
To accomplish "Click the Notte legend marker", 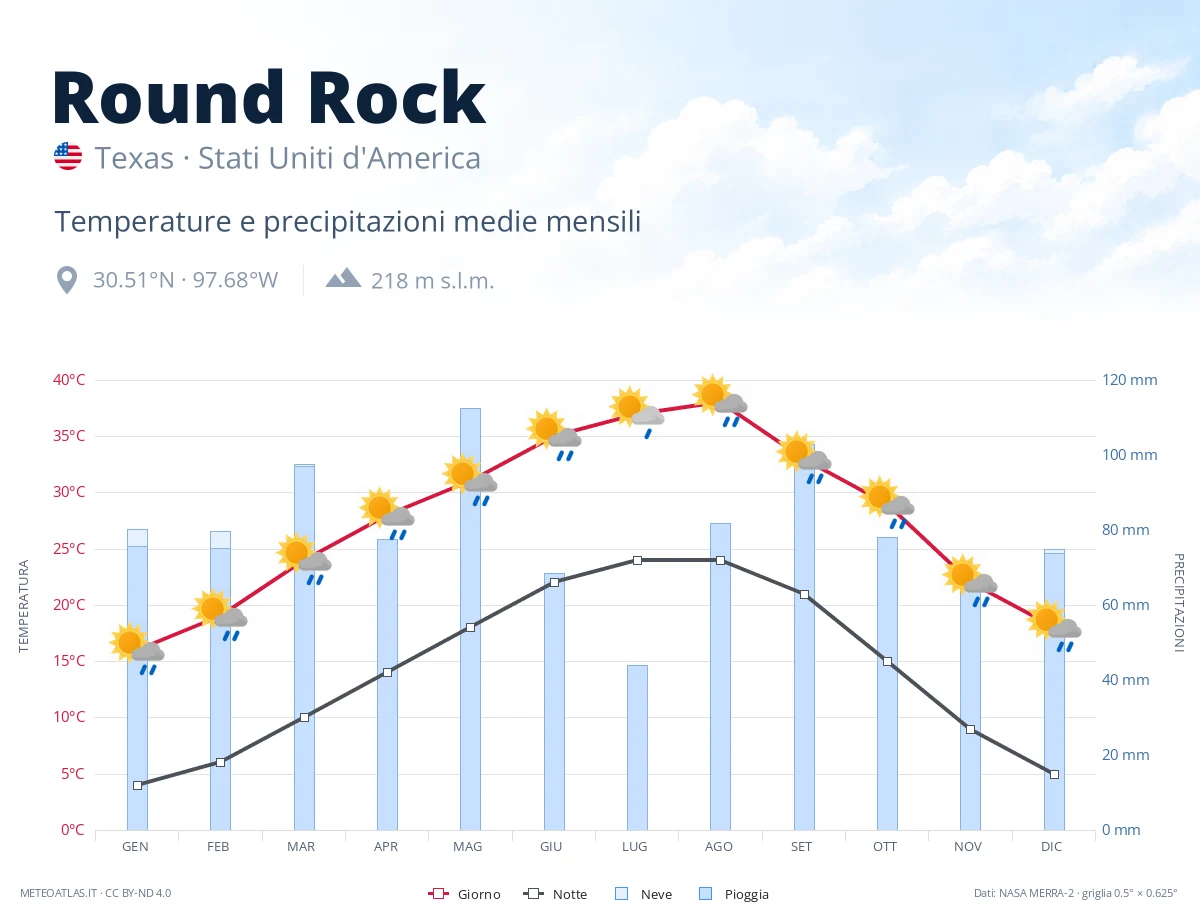I will point(533,894).
